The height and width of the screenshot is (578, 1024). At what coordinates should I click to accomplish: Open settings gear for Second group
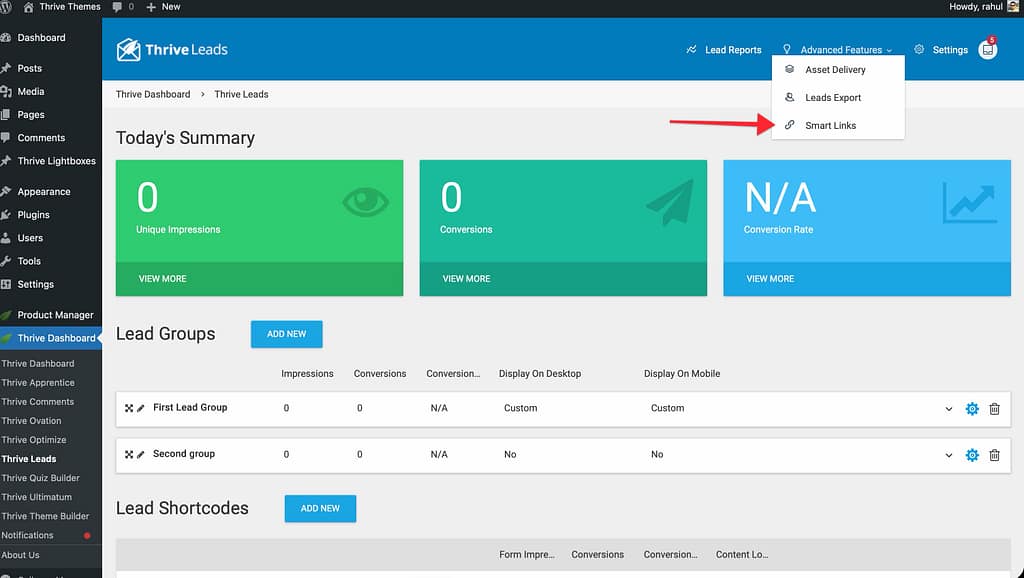(x=971, y=455)
